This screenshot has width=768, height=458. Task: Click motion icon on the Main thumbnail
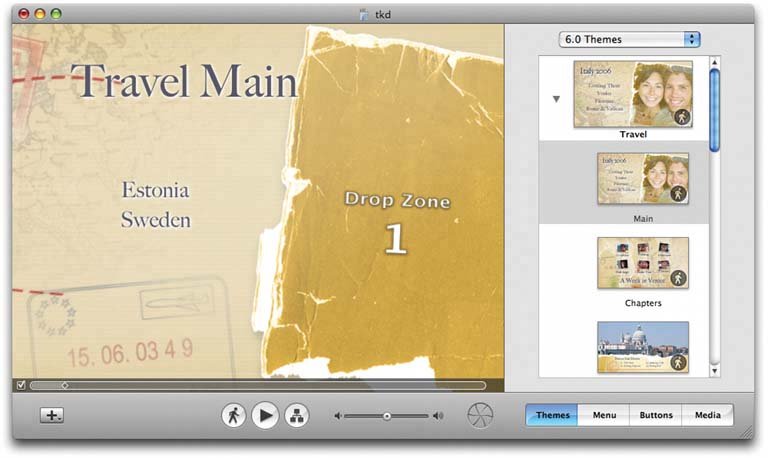click(x=678, y=194)
